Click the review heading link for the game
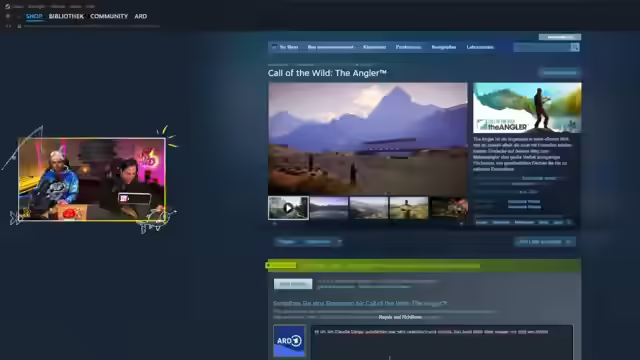The width and height of the screenshot is (640, 360). (360, 303)
